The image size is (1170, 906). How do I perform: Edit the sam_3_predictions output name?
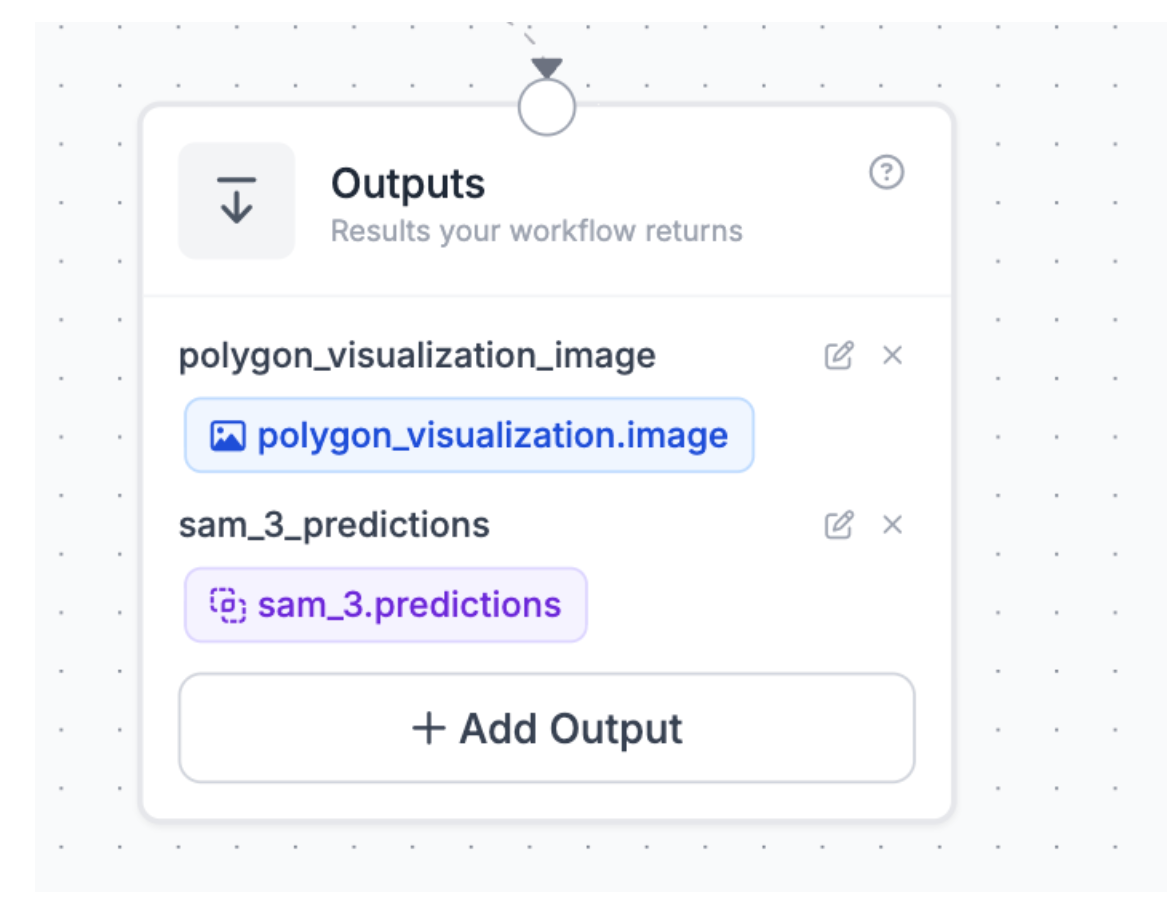click(x=838, y=525)
